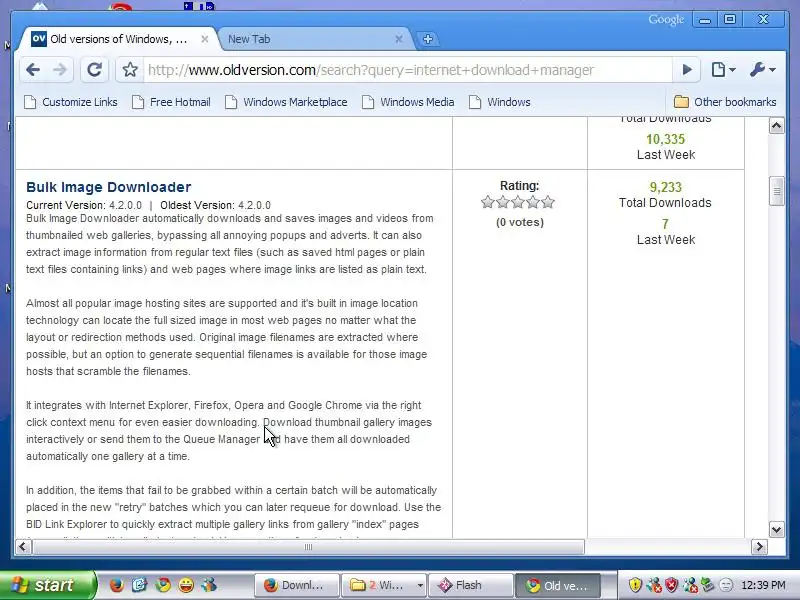The height and width of the screenshot is (600, 800).
Task: Reload the current page
Action: tap(94, 69)
